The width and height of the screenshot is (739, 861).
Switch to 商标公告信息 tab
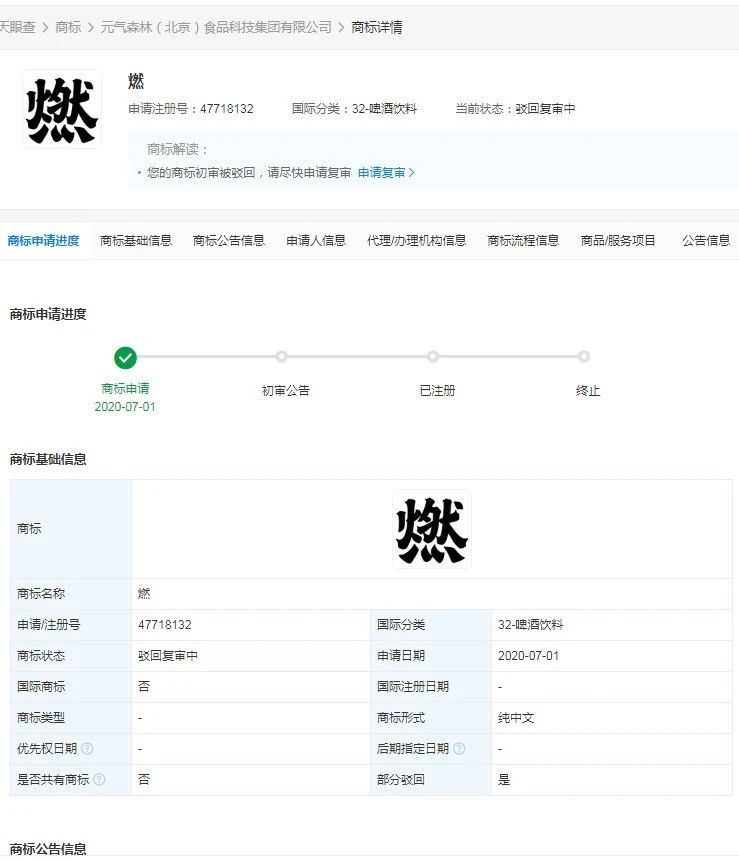pyautogui.click(x=229, y=241)
